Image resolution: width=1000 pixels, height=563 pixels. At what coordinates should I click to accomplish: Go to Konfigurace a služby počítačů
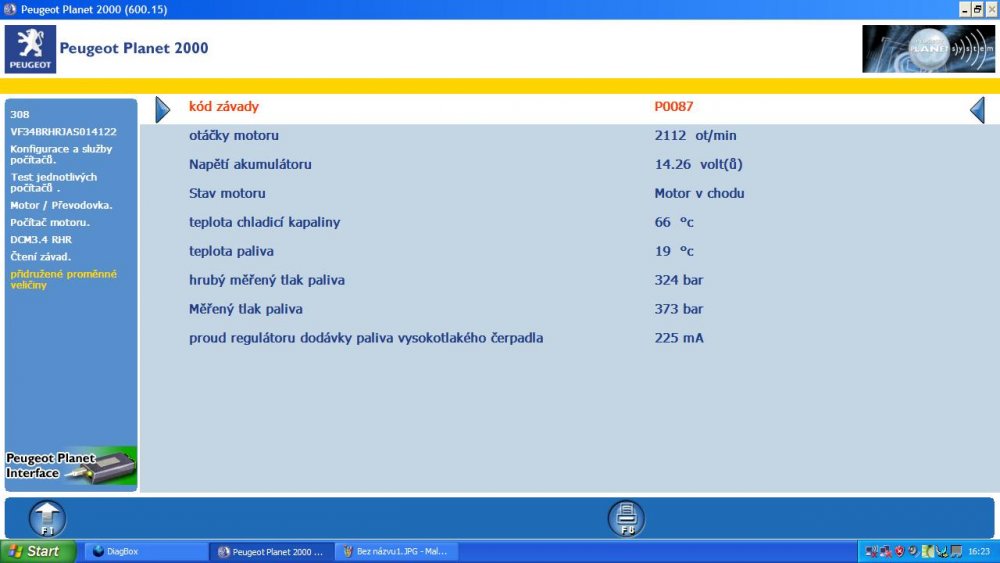coord(61,154)
